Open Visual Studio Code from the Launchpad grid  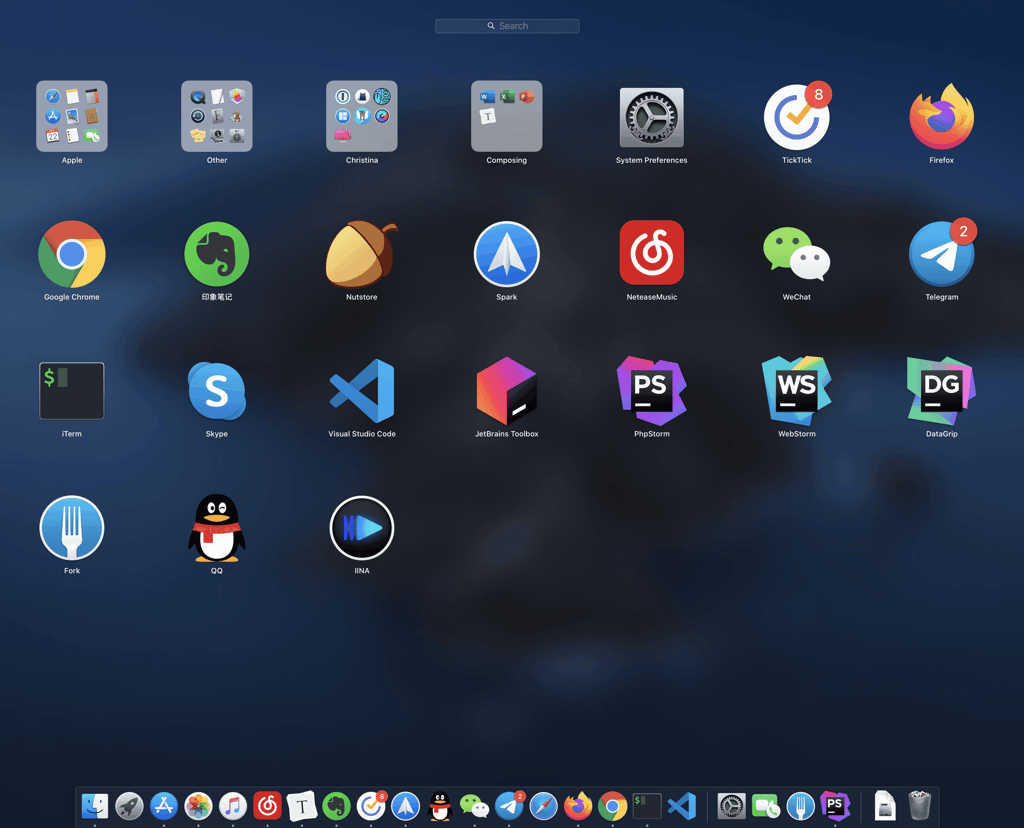362,390
